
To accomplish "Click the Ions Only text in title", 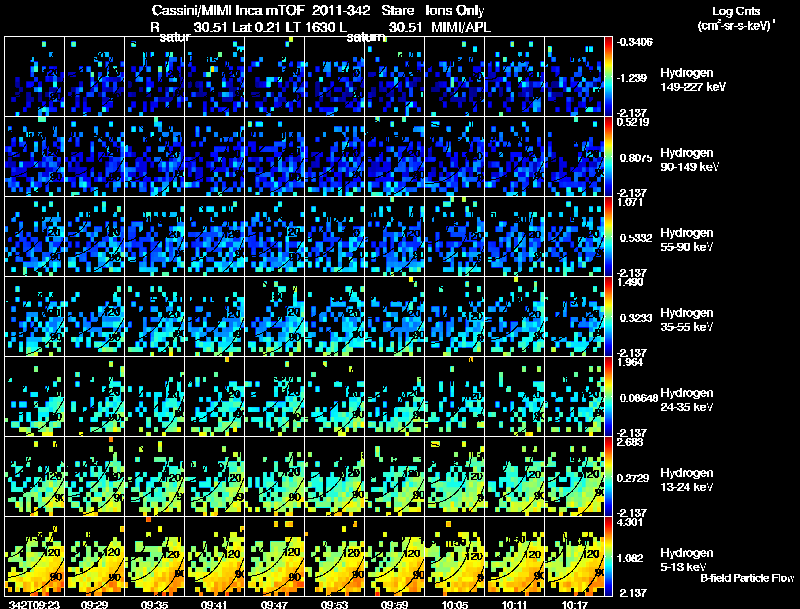I will click(455, 10).
